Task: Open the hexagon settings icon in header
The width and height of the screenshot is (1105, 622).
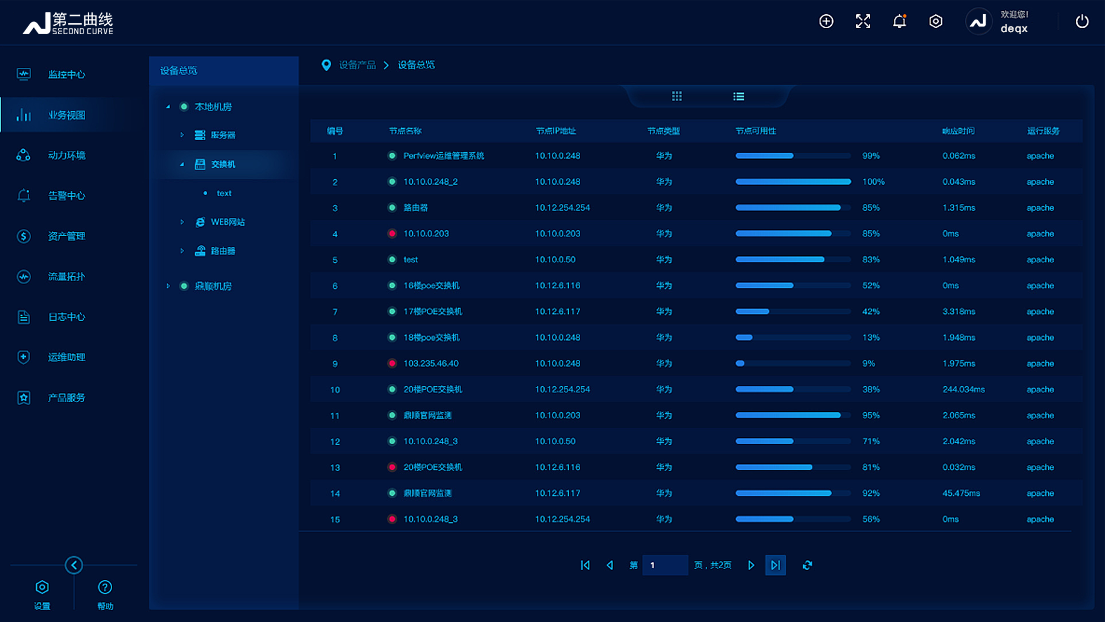Action: click(936, 21)
